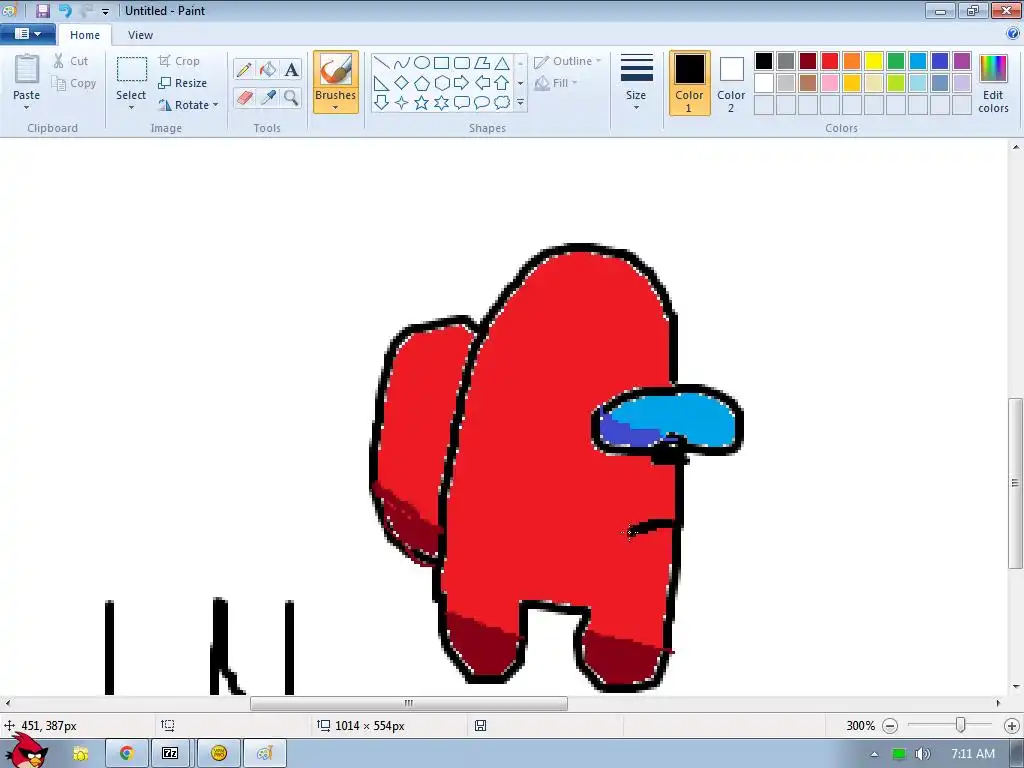Viewport: 1024px width, 768px height.
Task: Open the Paint file menu button
Action: coord(27,34)
